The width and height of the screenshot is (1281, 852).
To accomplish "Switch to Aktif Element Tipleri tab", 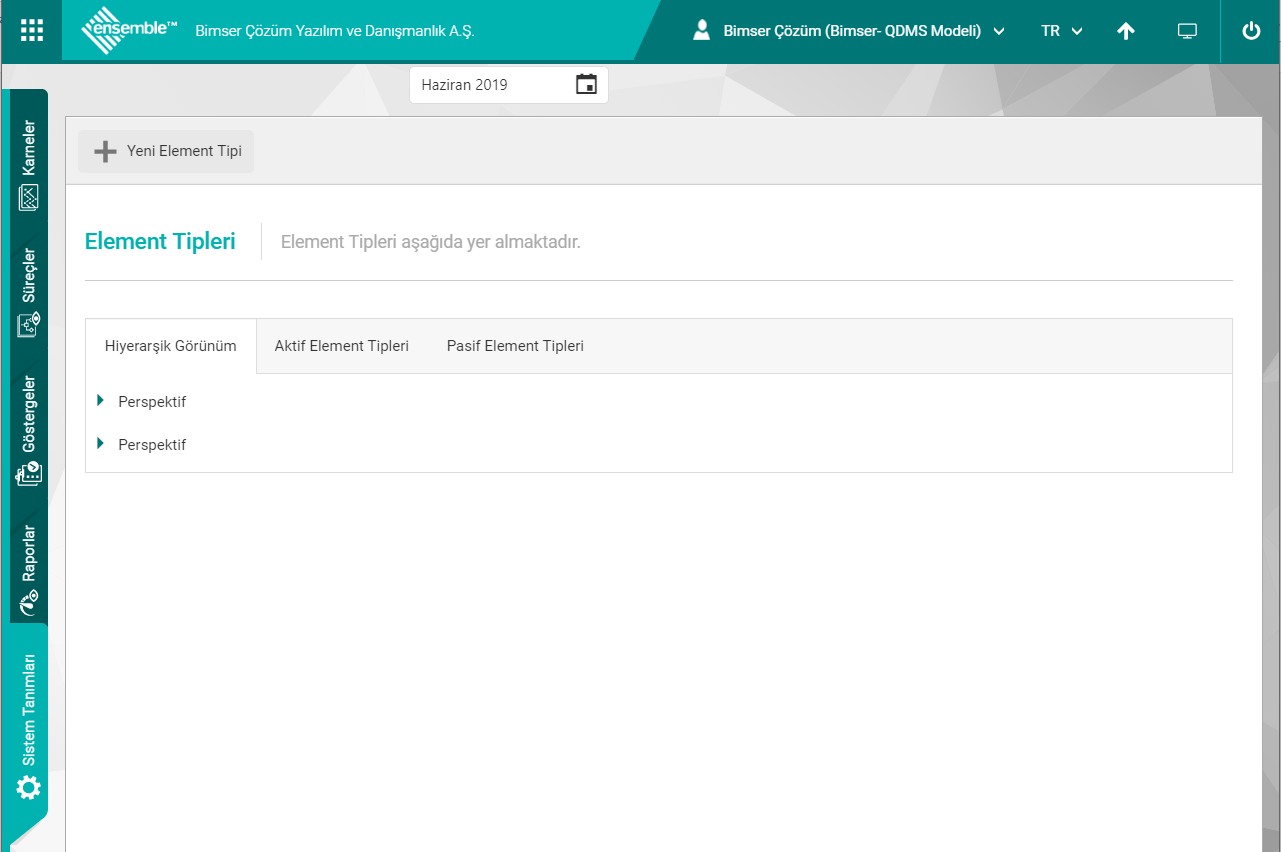I will [342, 346].
